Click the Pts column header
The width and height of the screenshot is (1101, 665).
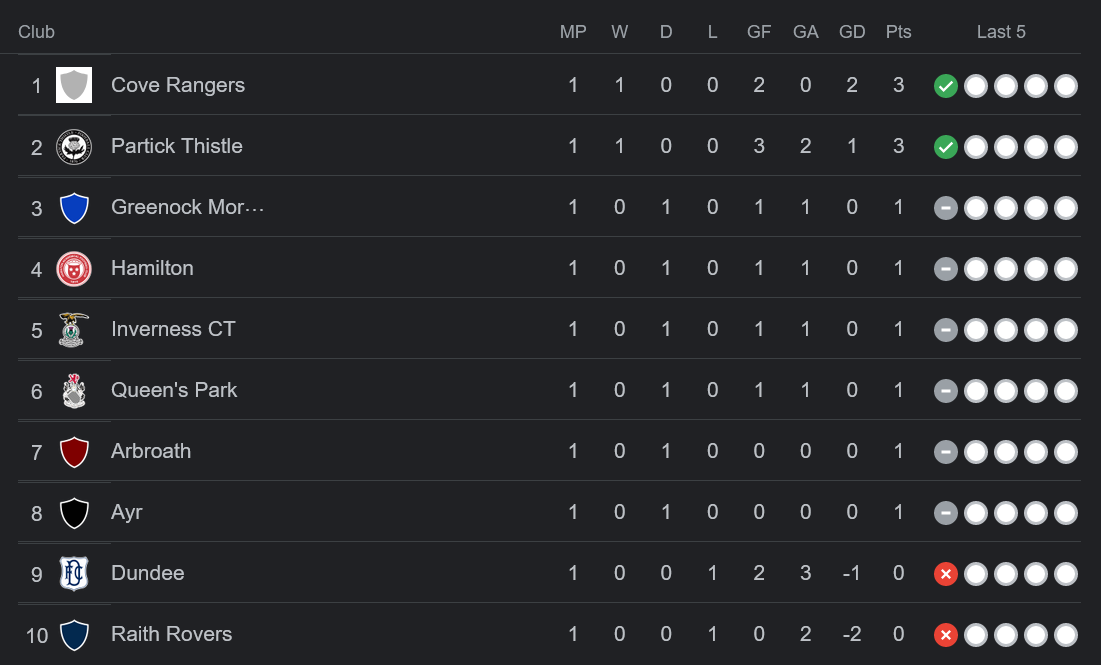coord(898,32)
